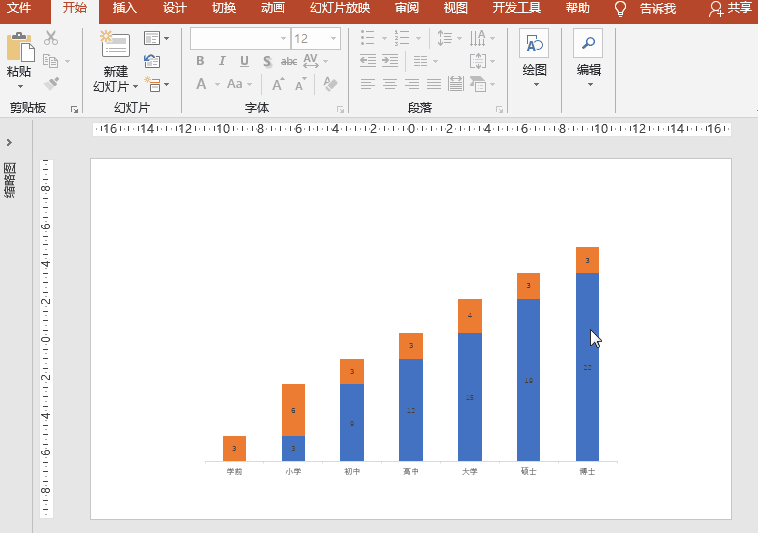This screenshot has height=533, width=758.
Task: Click the text shadow S icon
Action: [267, 61]
